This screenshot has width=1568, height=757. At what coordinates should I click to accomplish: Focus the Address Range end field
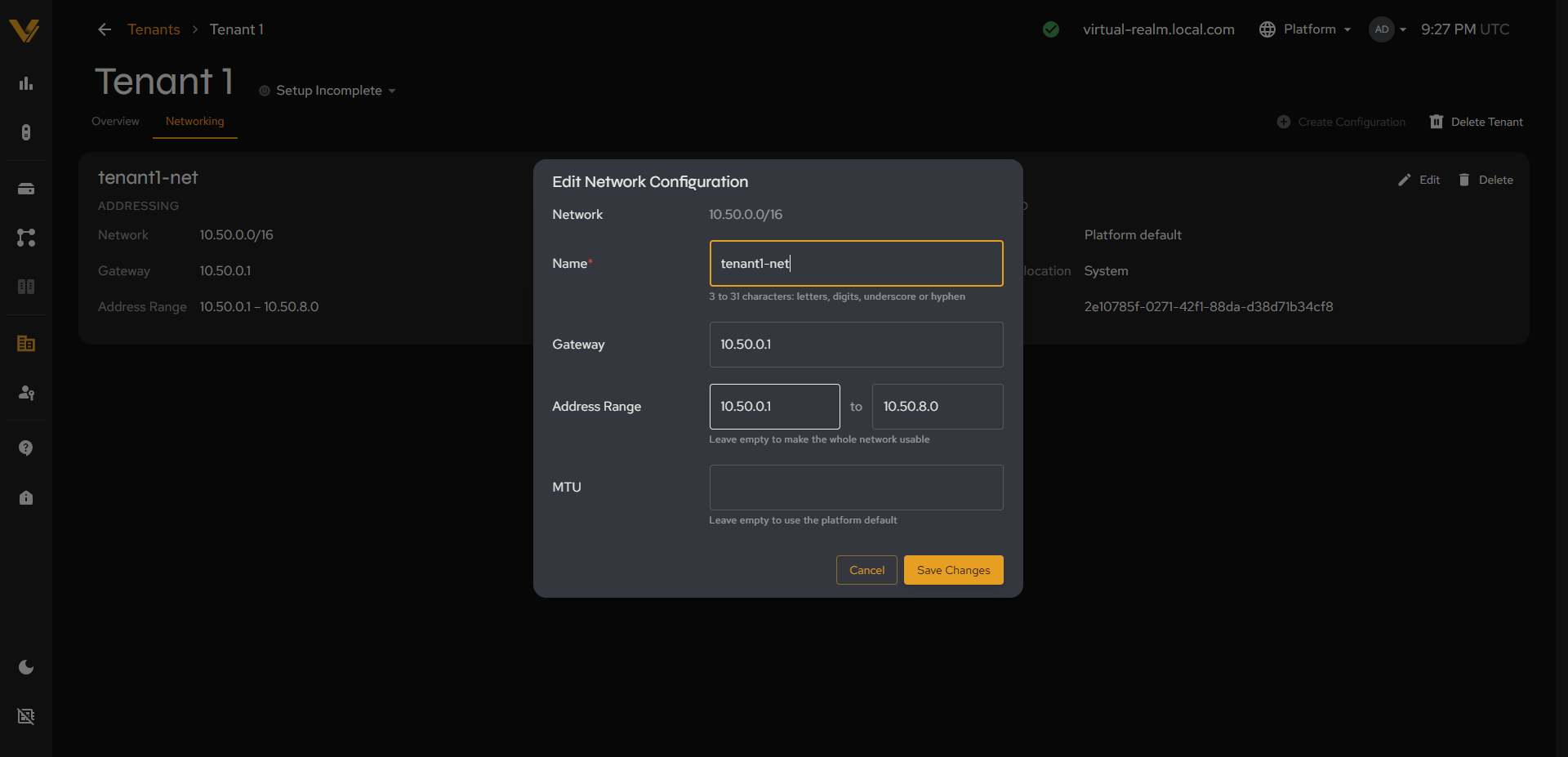point(938,407)
